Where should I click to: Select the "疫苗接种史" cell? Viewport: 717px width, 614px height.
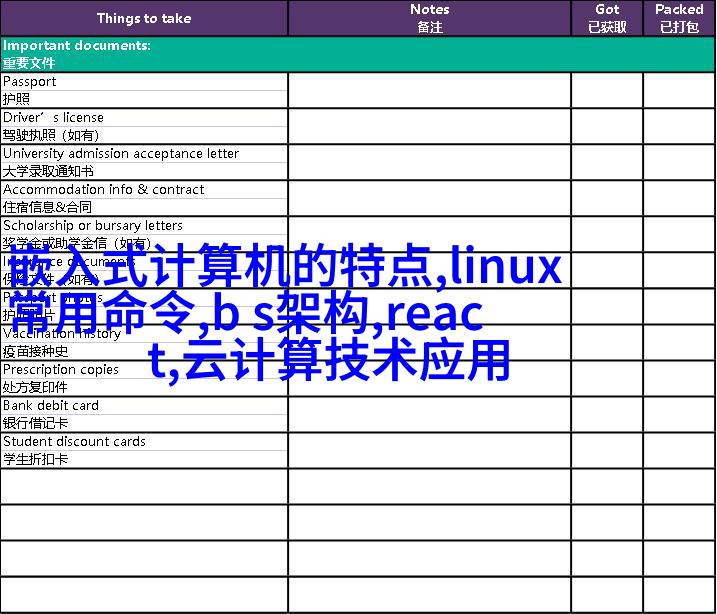tap(144, 352)
